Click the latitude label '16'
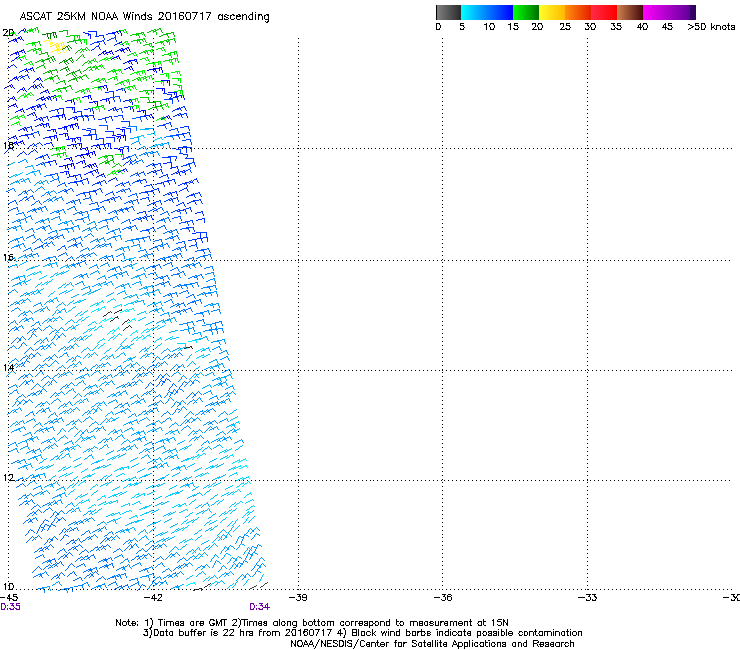The height and width of the screenshot is (650, 740). point(8,257)
